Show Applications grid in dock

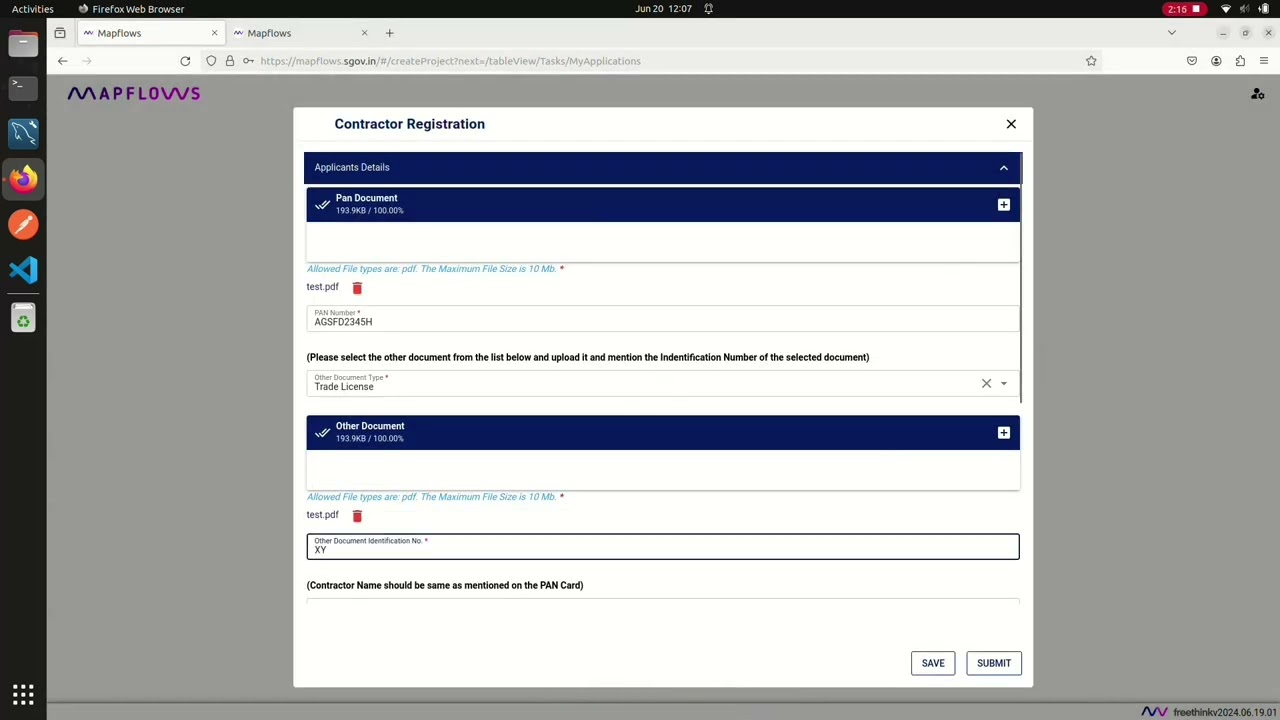tap(23, 694)
